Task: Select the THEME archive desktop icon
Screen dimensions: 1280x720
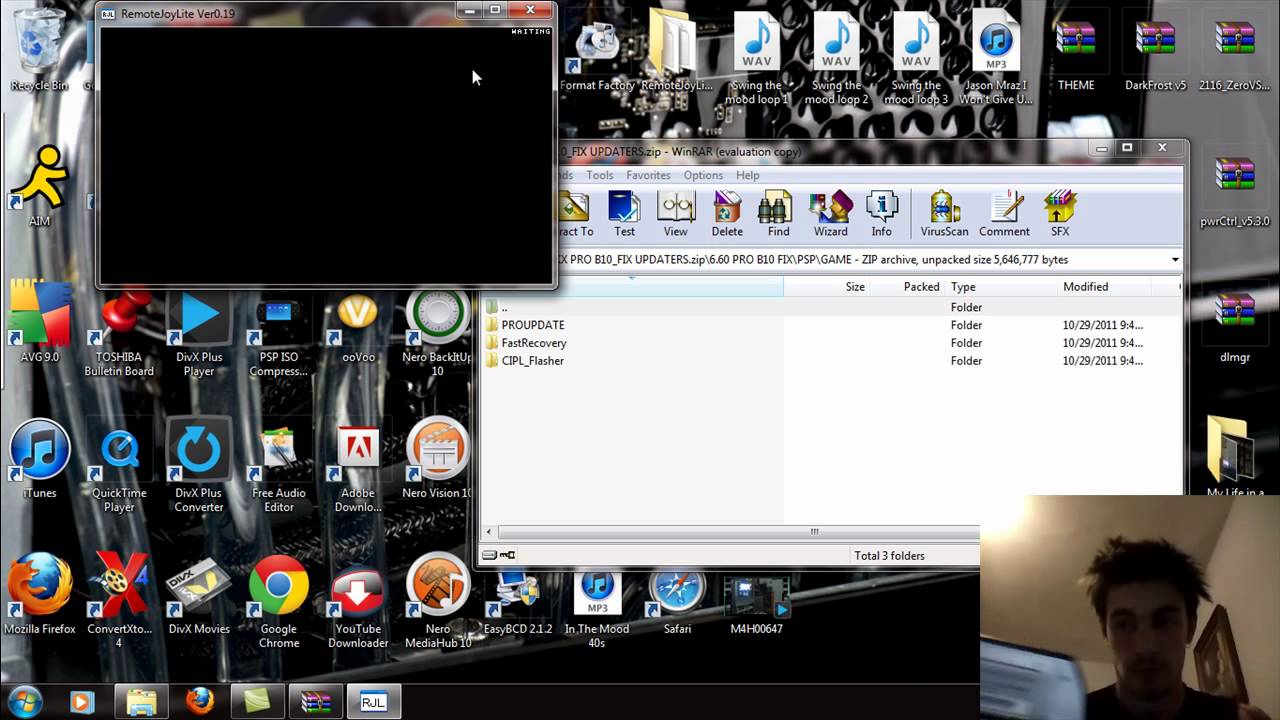Action: click(x=1076, y=54)
